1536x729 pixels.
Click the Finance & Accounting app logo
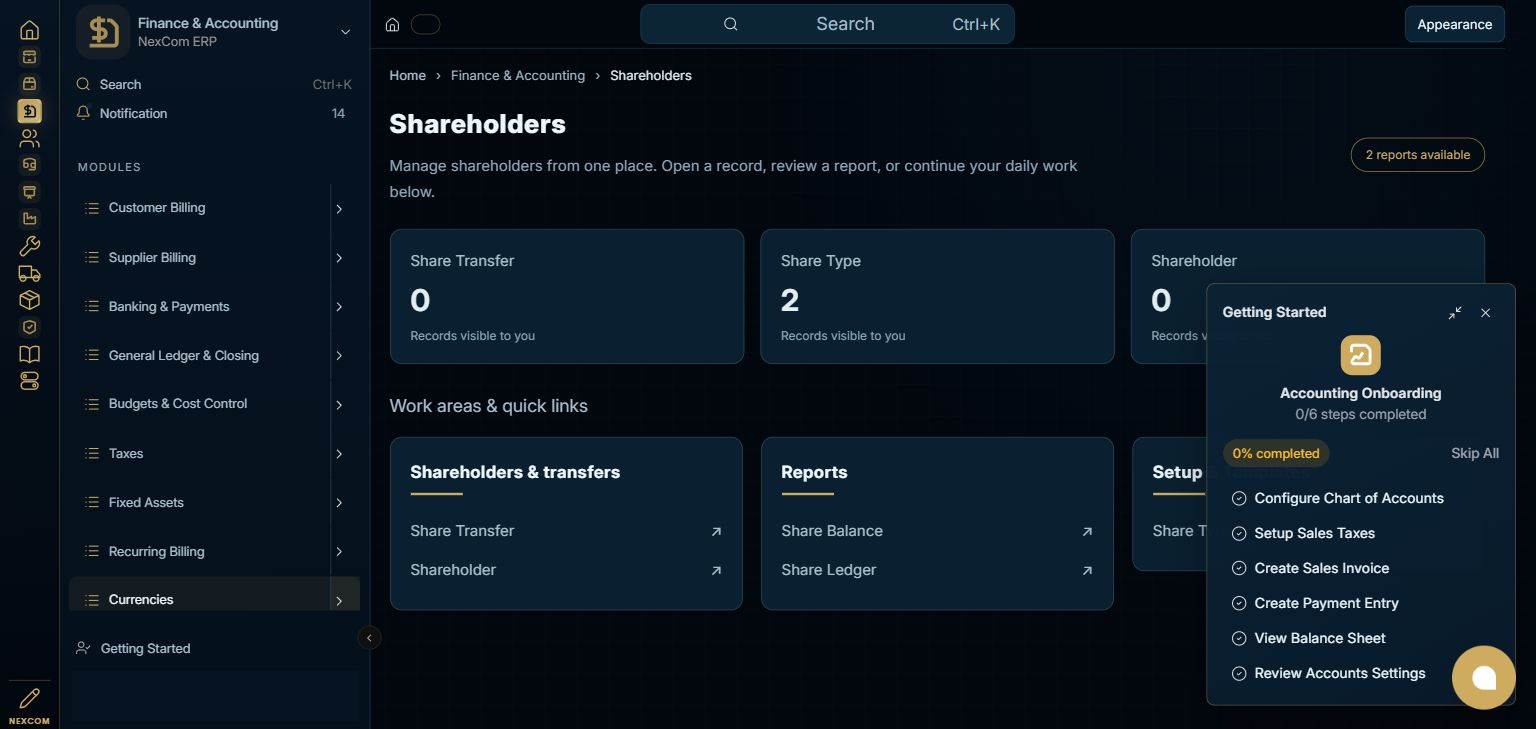pyautogui.click(x=103, y=32)
